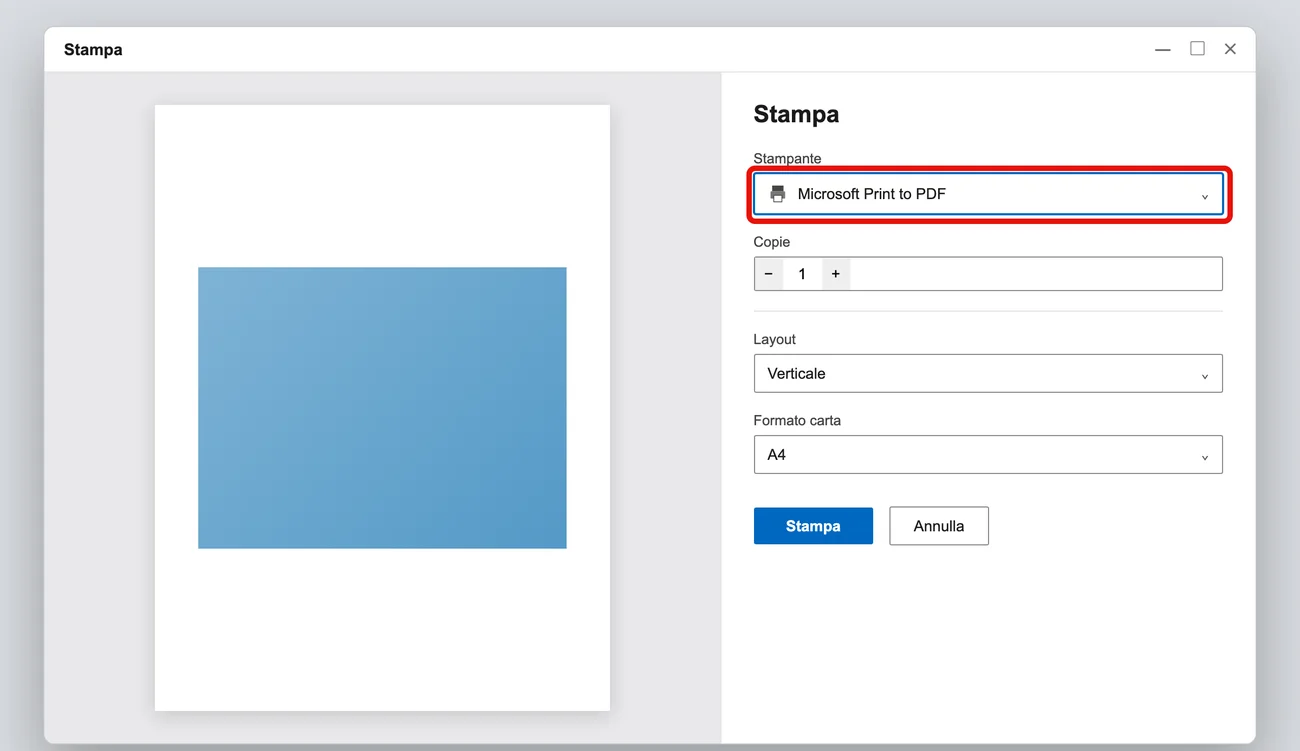Click the printer icon beside Microsoft Print to PDF

[x=777, y=194]
